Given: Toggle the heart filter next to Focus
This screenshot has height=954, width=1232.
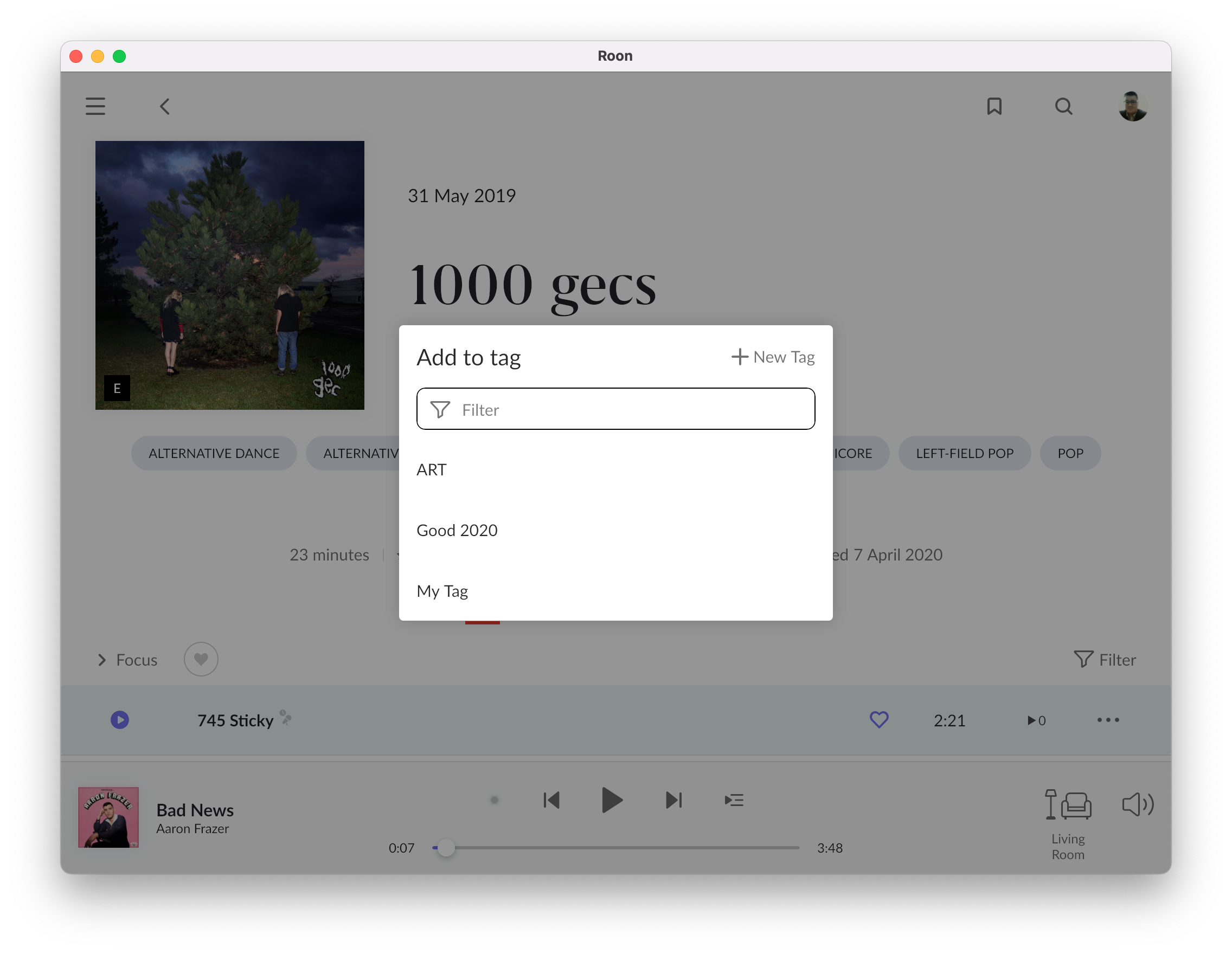Looking at the screenshot, I should (201, 659).
